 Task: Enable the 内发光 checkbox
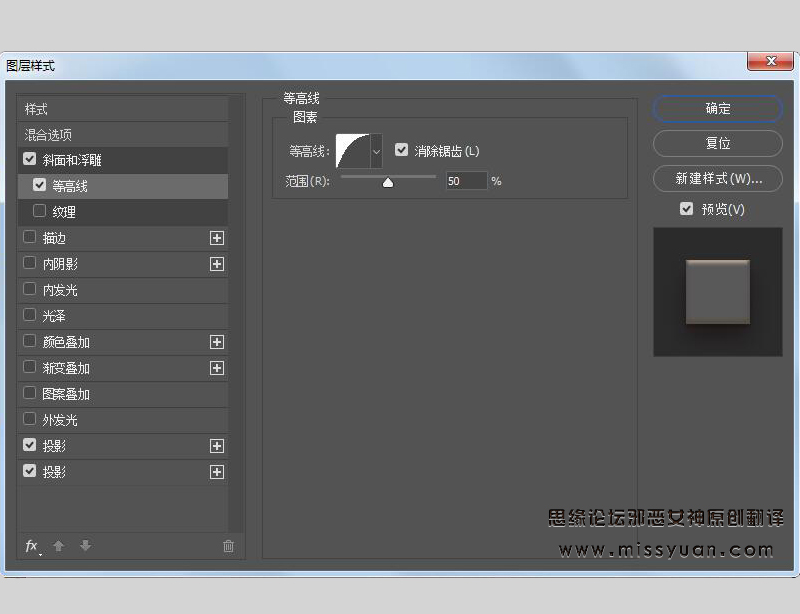point(30,289)
